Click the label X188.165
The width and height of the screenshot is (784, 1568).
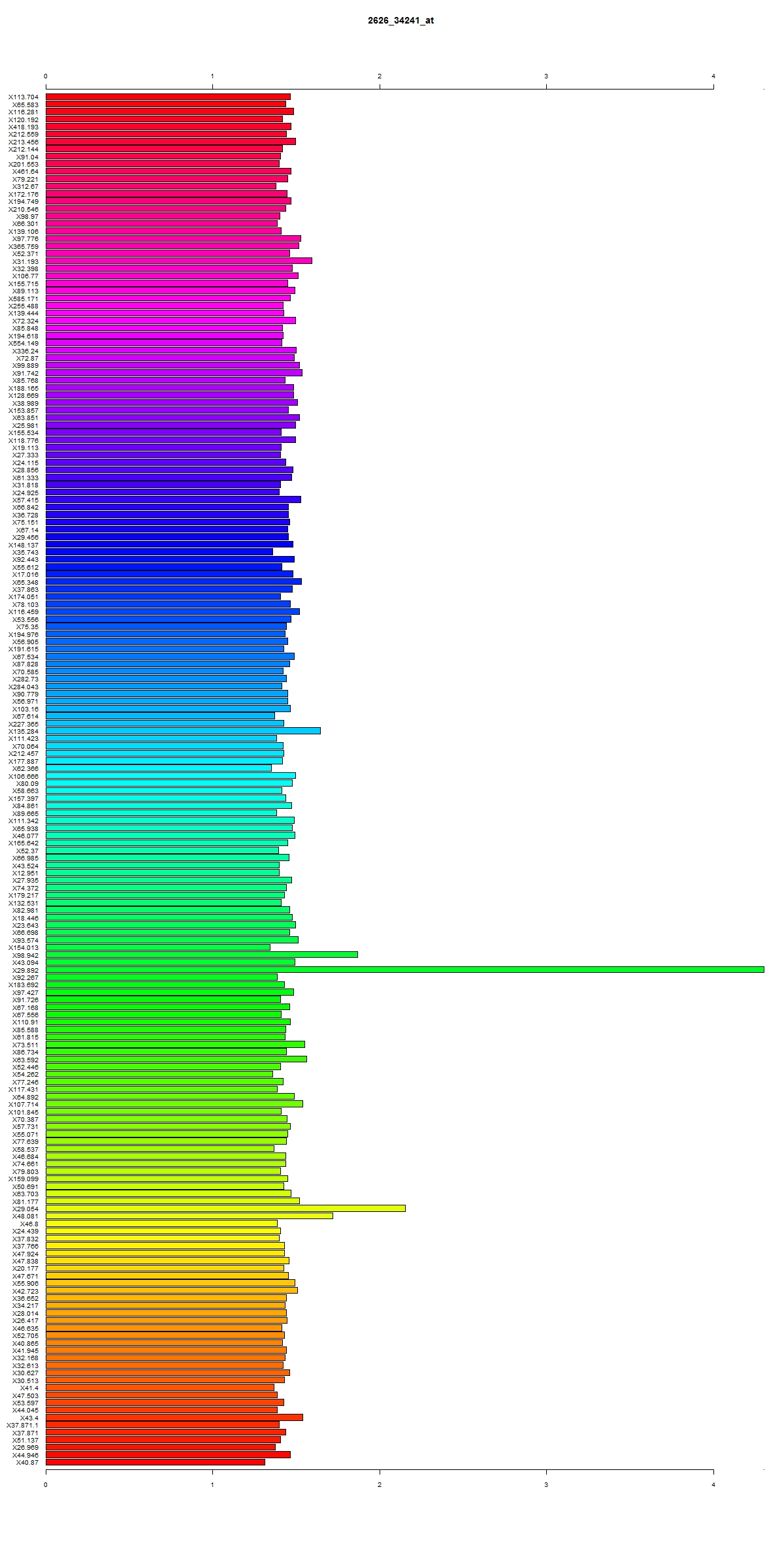click(24, 388)
